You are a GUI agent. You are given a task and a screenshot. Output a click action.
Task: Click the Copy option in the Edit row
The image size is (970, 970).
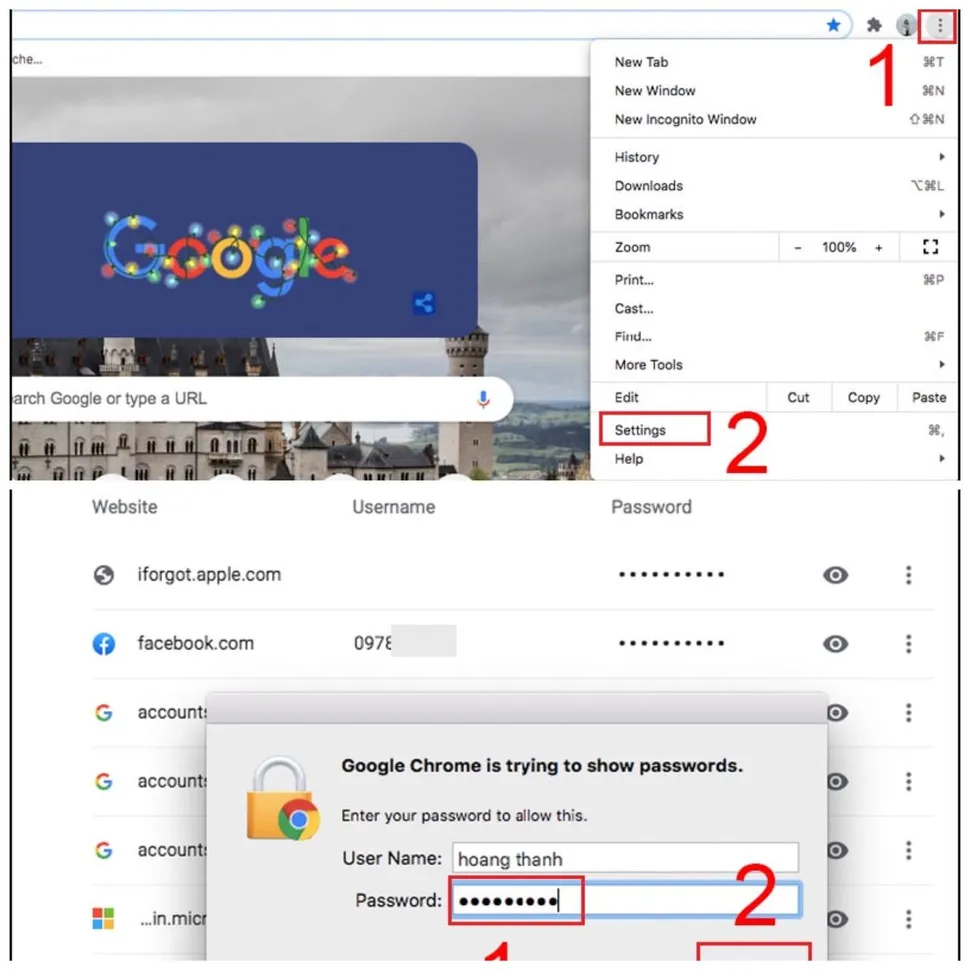coord(863,397)
